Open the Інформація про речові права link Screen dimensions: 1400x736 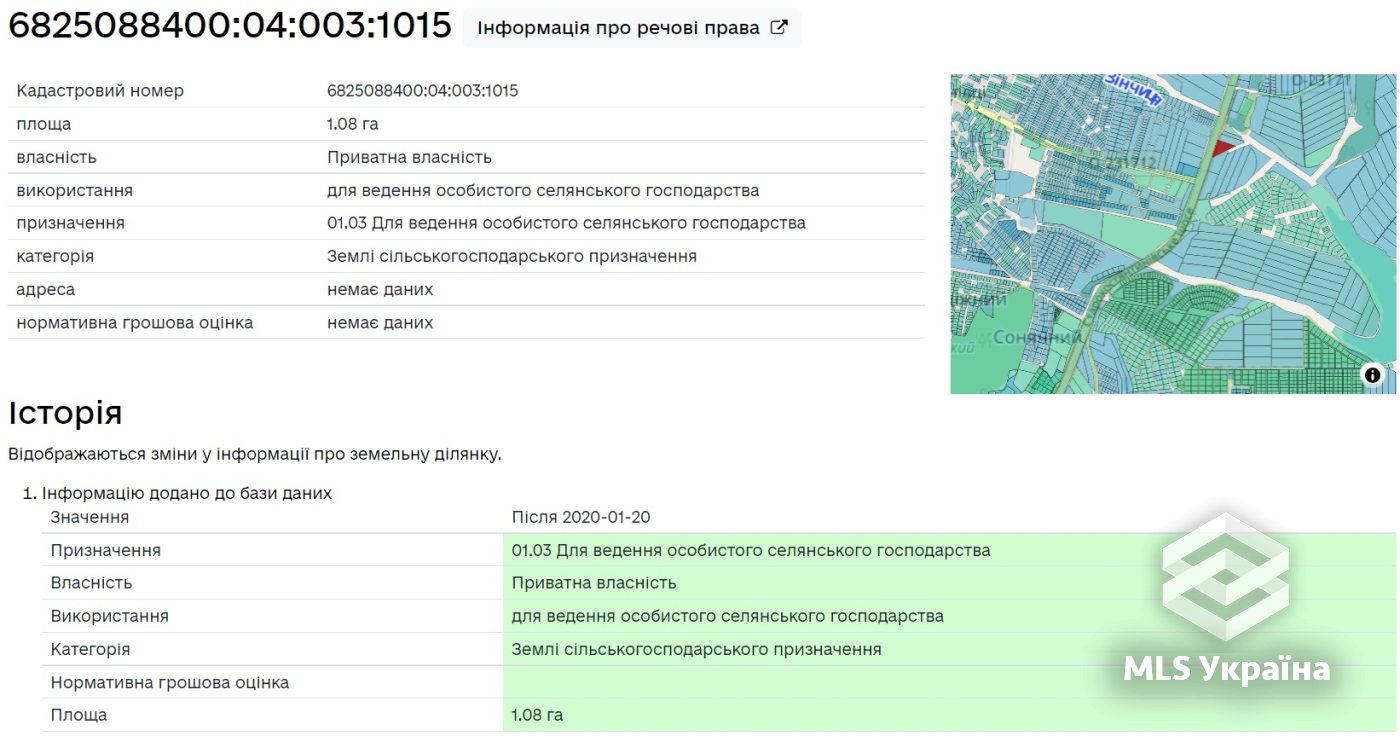(x=632, y=28)
